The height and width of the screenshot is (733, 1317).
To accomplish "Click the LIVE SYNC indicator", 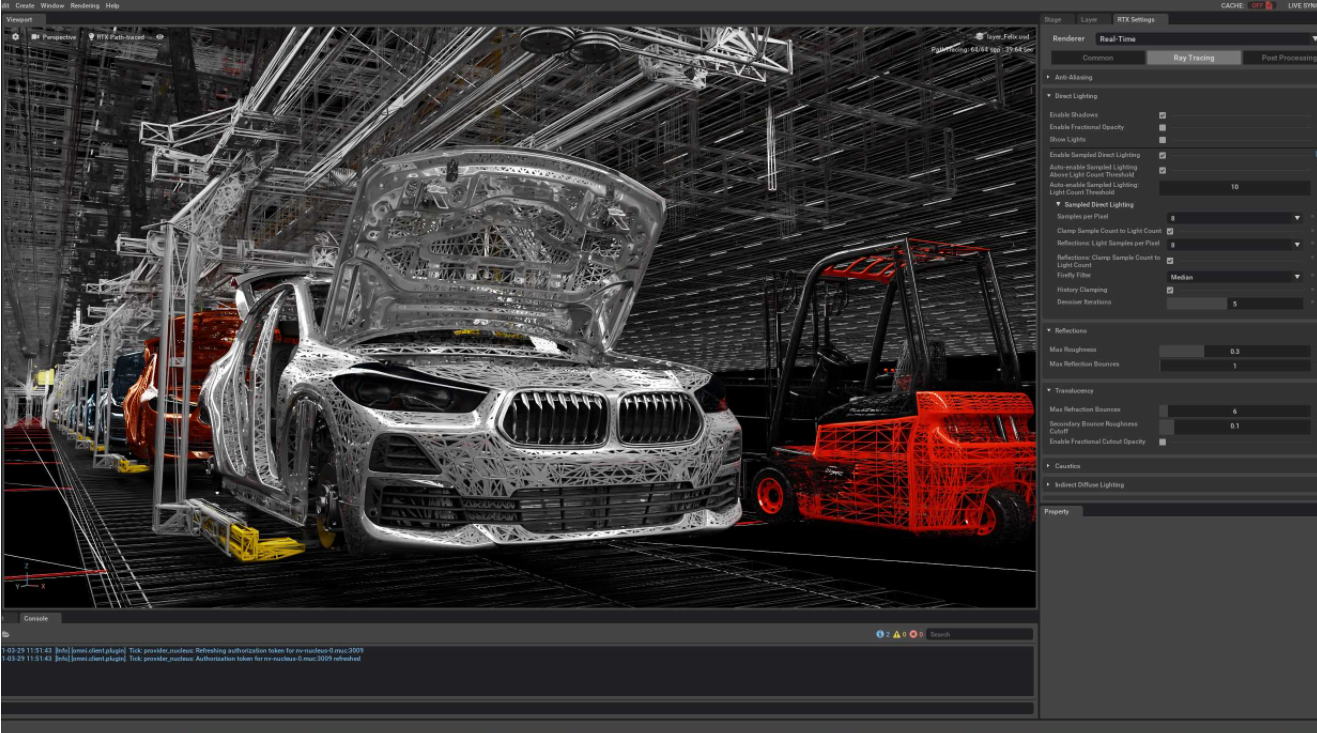I will tap(1301, 5).
